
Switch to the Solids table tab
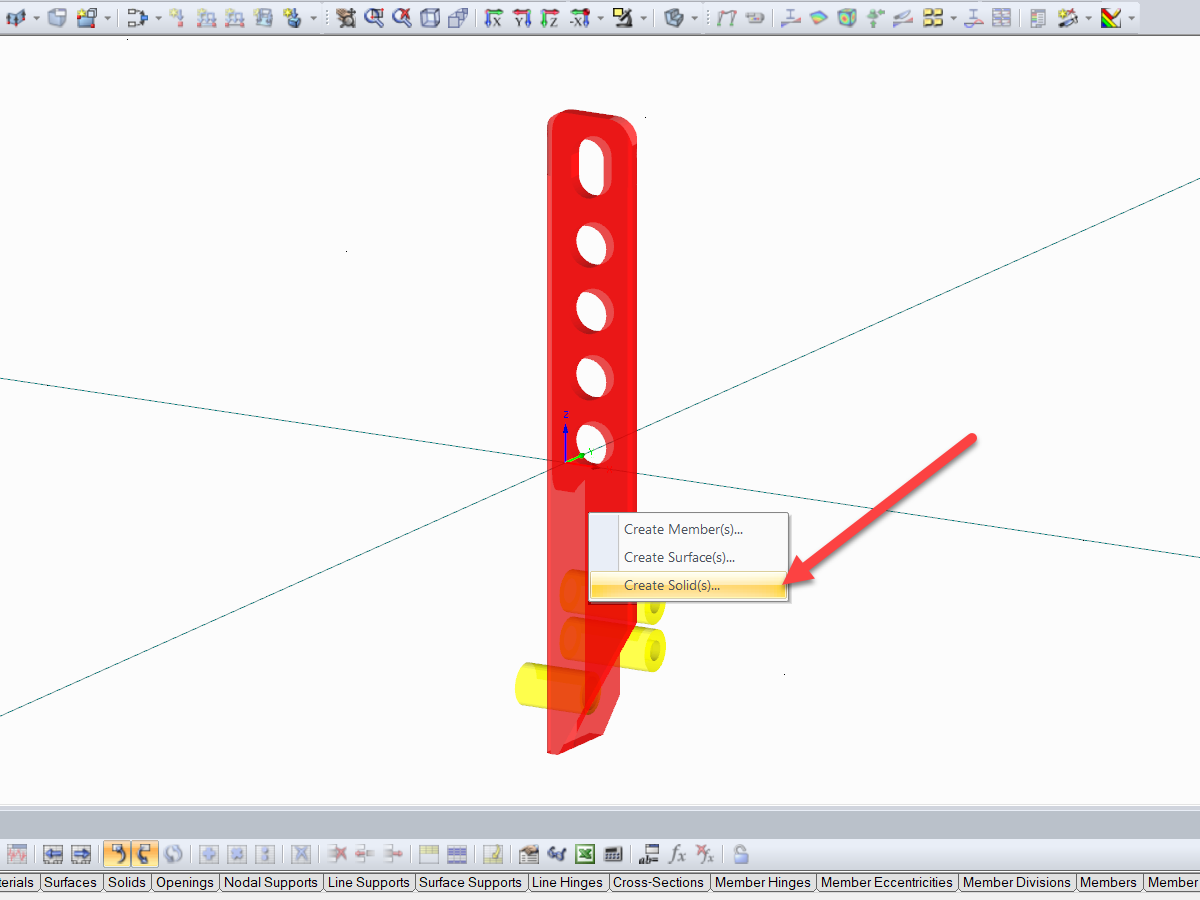126,882
